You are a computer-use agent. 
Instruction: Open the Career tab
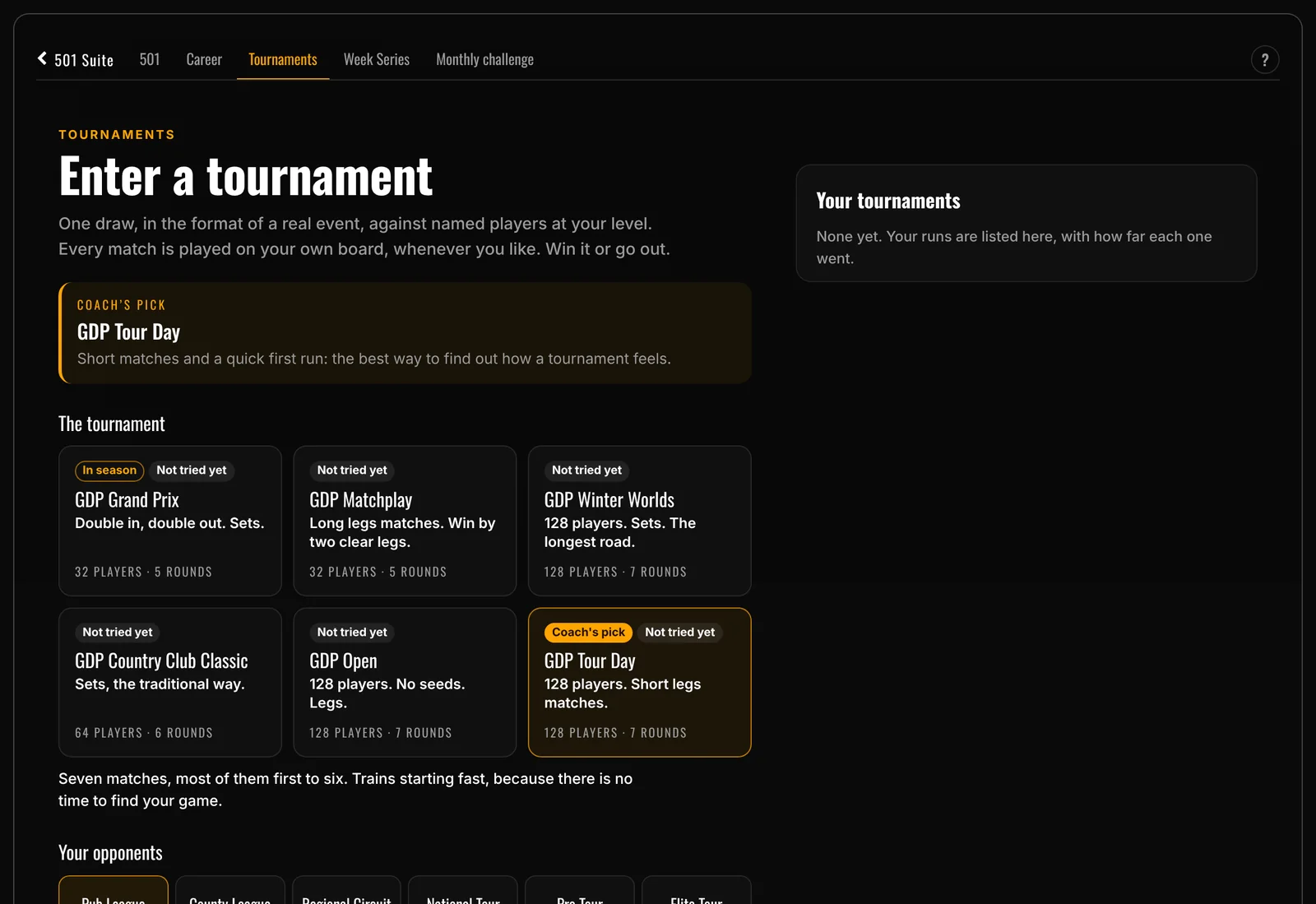(x=204, y=60)
